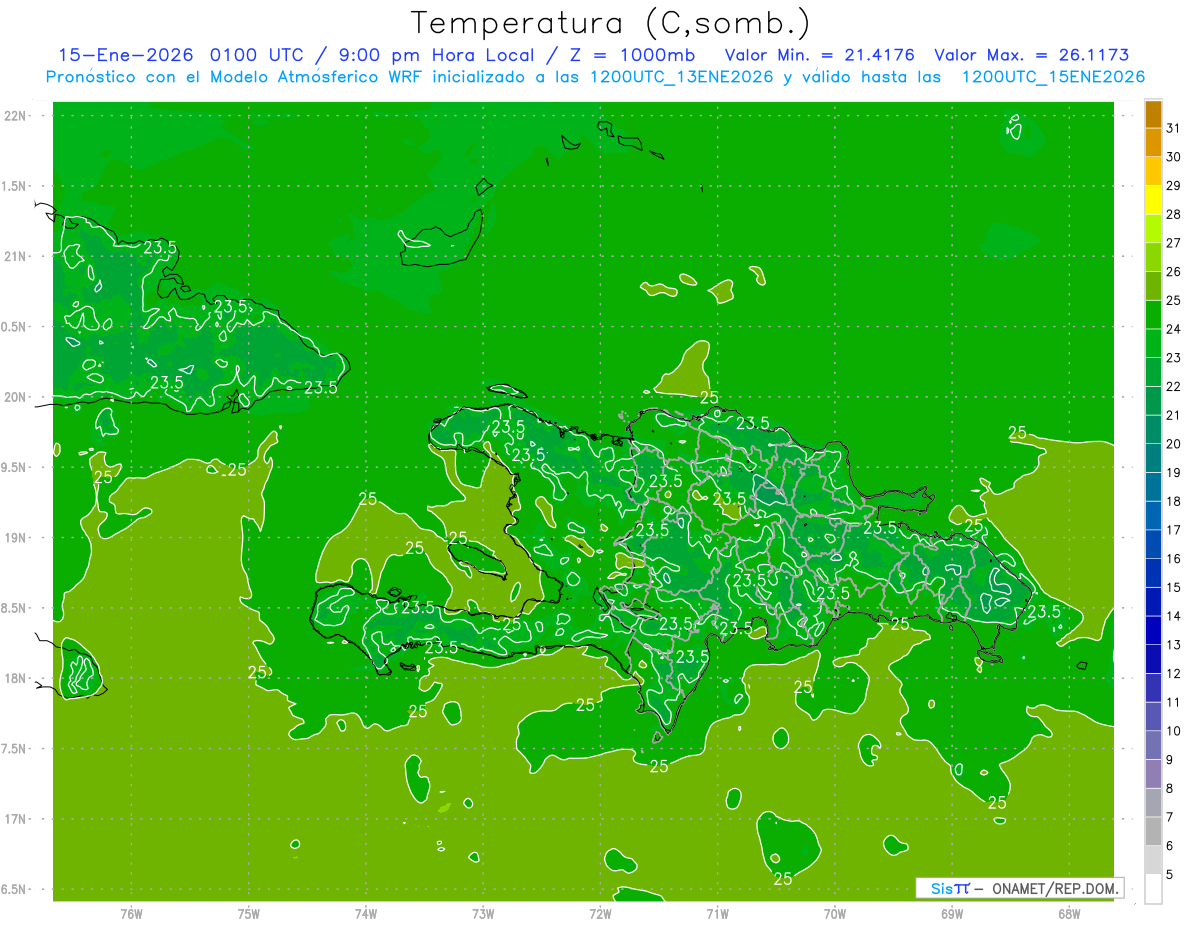This screenshot has width=1200, height=927.
Task: Click the purple legend swatch between 9 and 10
Action: [x=1153, y=745]
